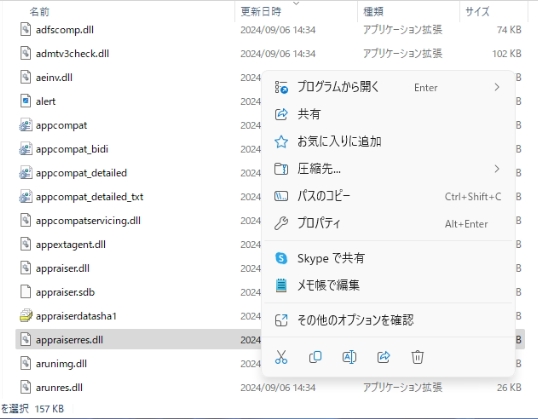Click the Delete trash can icon
This screenshot has height=419, width=538.
tap(417, 357)
